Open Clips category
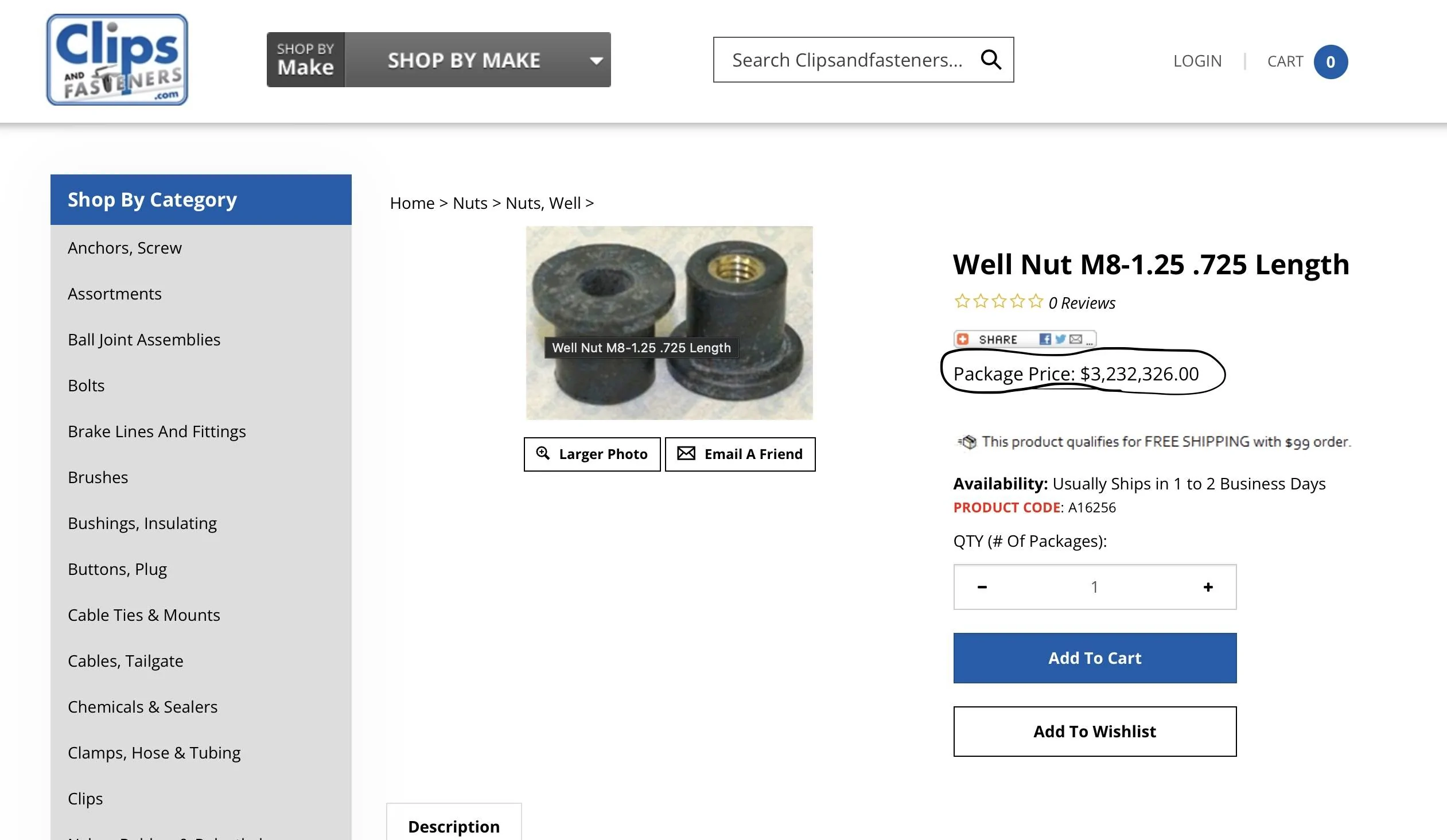Image resolution: width=1447 pixels, height=840 pixels. click(x=85, y=799)
